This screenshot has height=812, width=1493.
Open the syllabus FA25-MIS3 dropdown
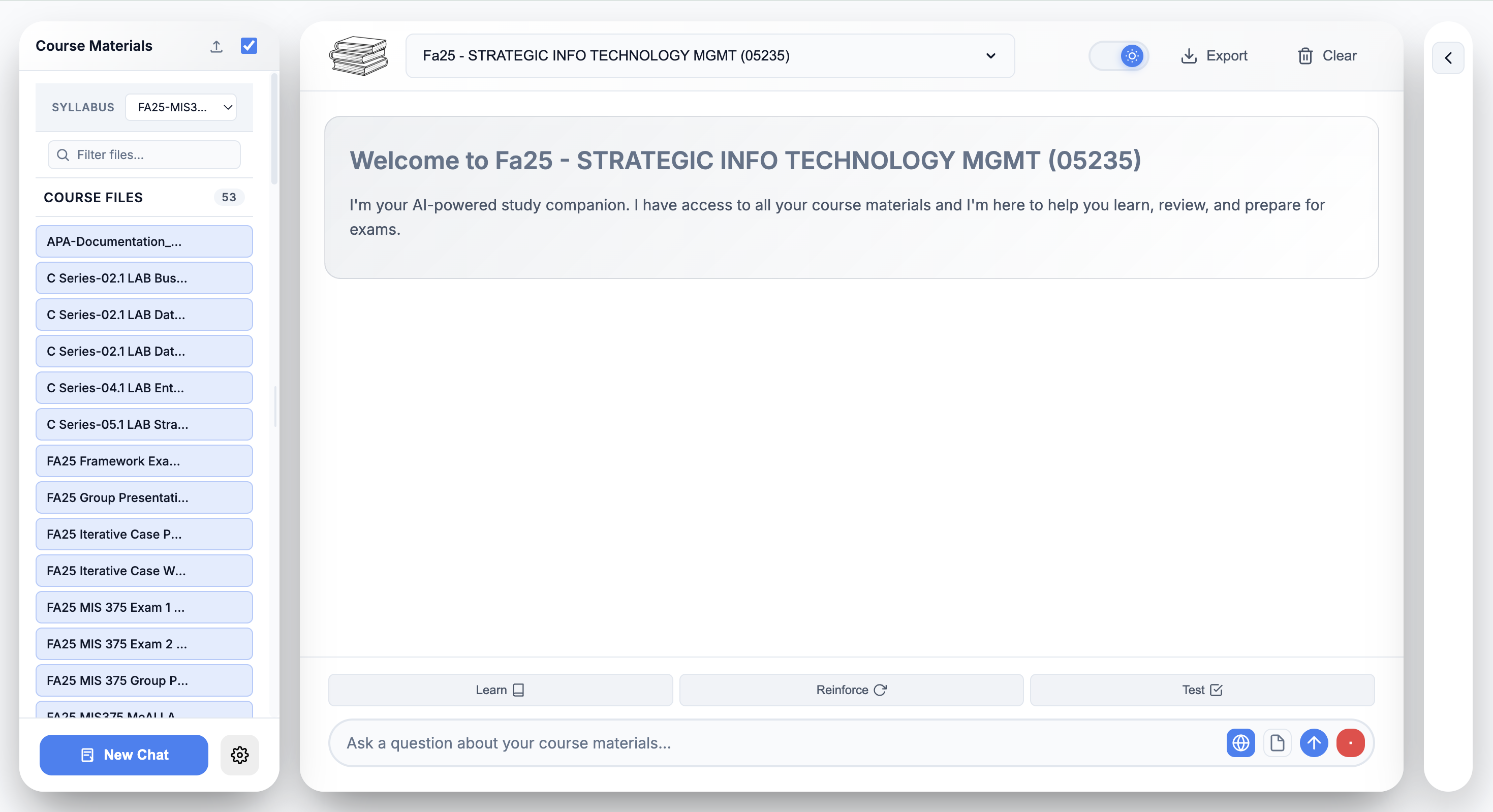[181, 107]
